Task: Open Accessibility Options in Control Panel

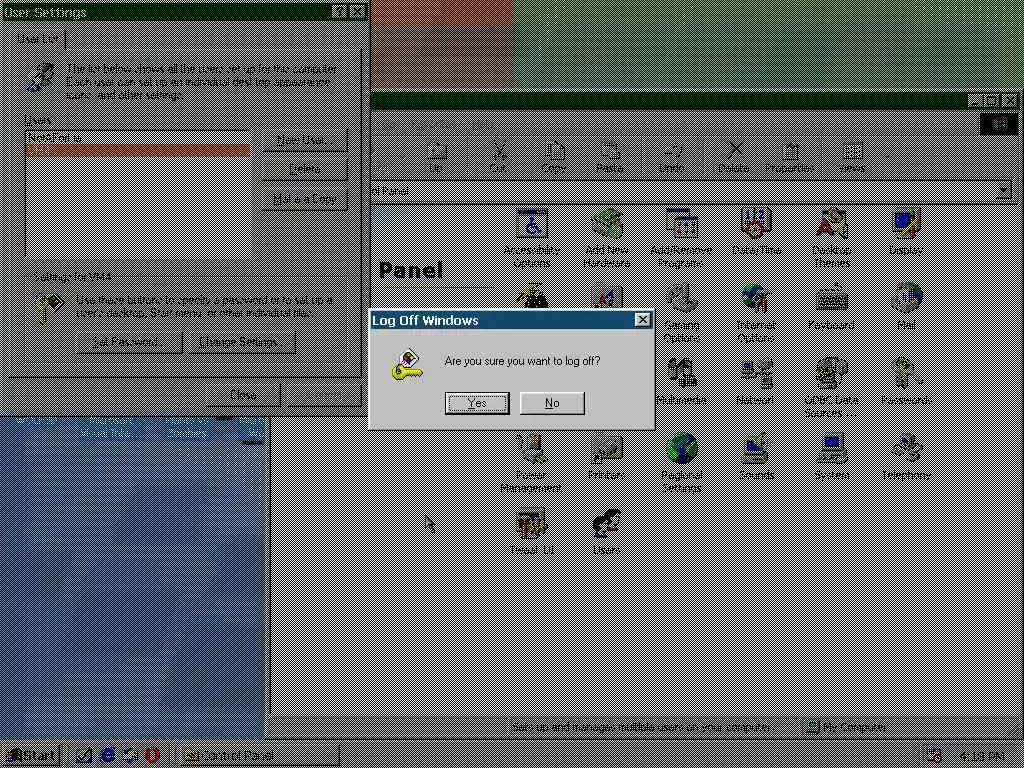Action: [x=532, y=238]
